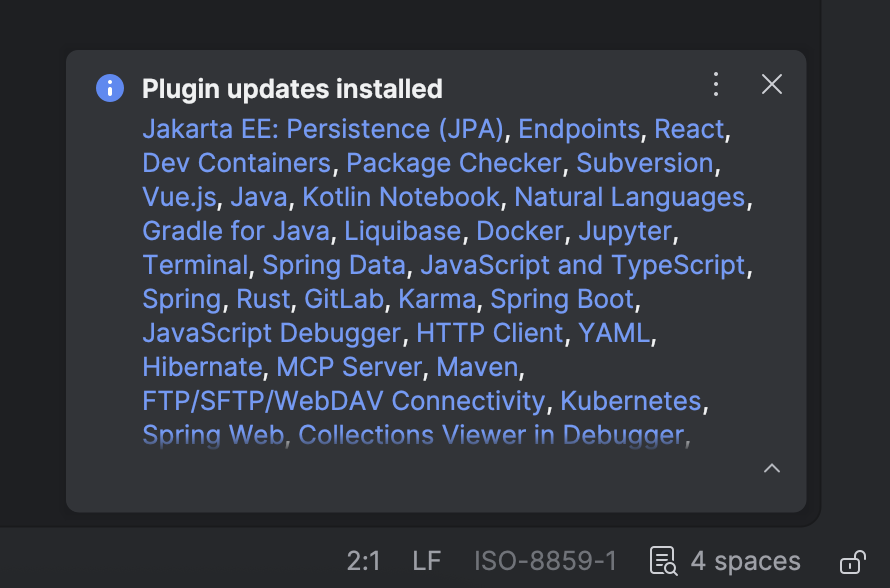Viewport: 890px width, 588px height.
Task: Click the Kubernetes plugin link
Action: pos(630,401)
